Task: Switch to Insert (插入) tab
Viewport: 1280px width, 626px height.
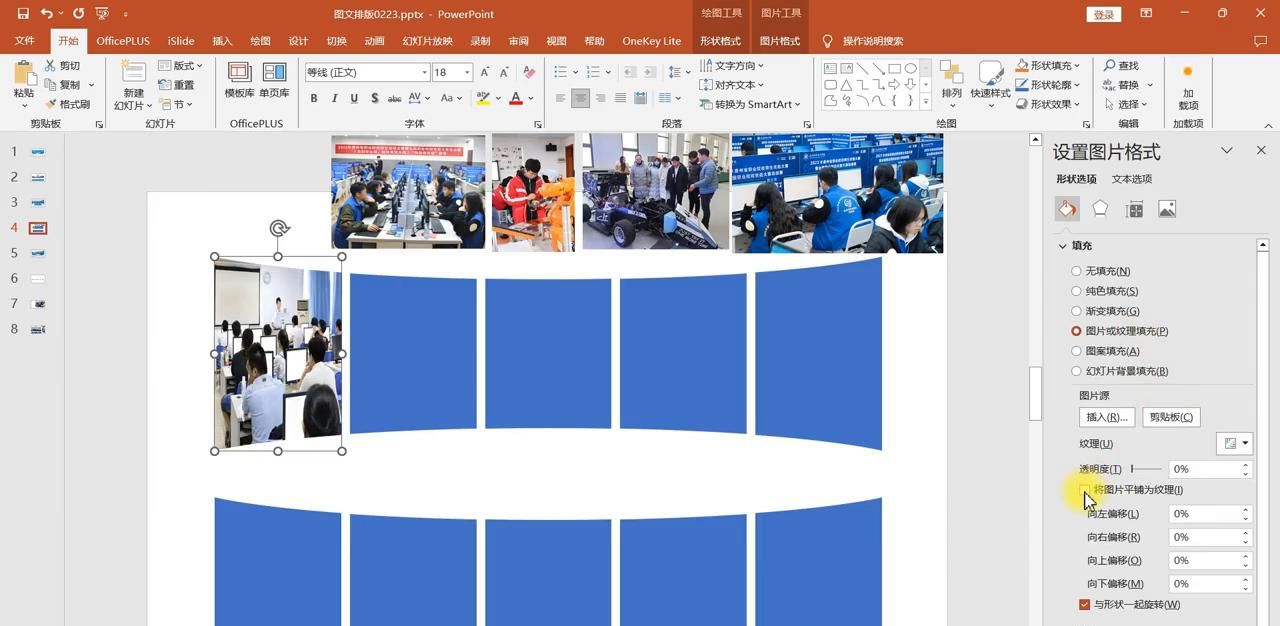Action: 222,41
